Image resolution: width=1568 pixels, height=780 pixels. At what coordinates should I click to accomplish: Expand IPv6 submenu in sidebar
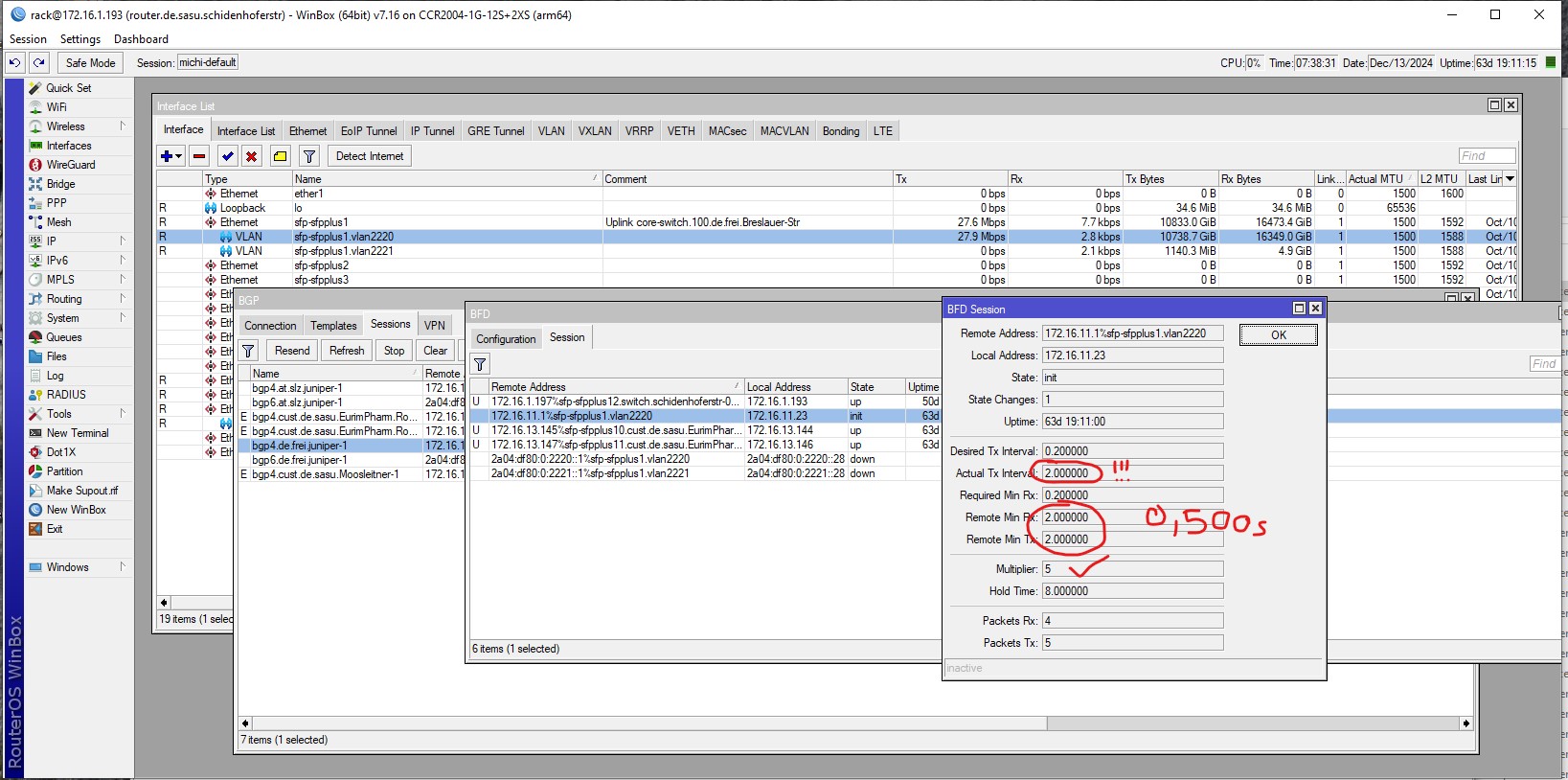pos(123,260)
